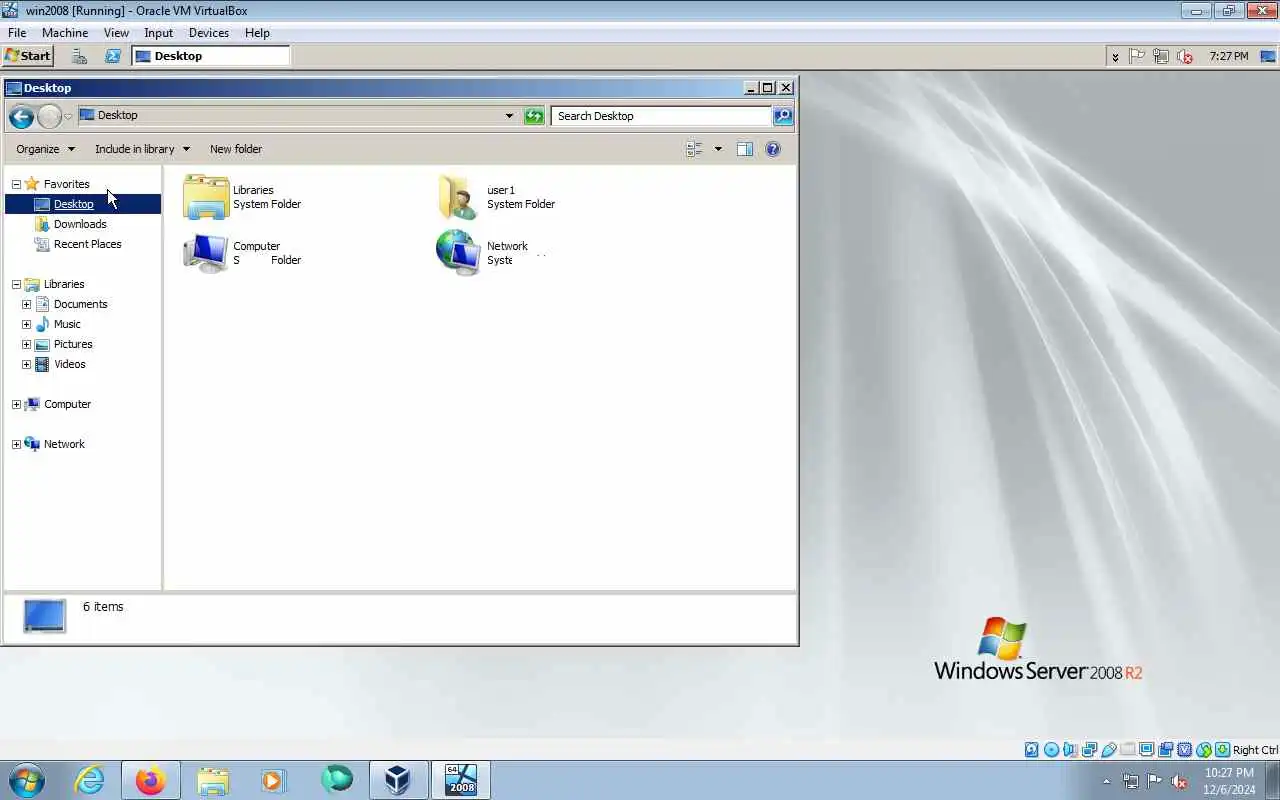Refresh the Desktop folder view

pos(534,116)
